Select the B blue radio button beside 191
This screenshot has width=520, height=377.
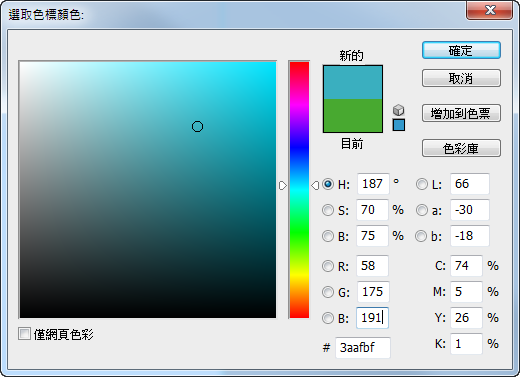coord(328,318)
